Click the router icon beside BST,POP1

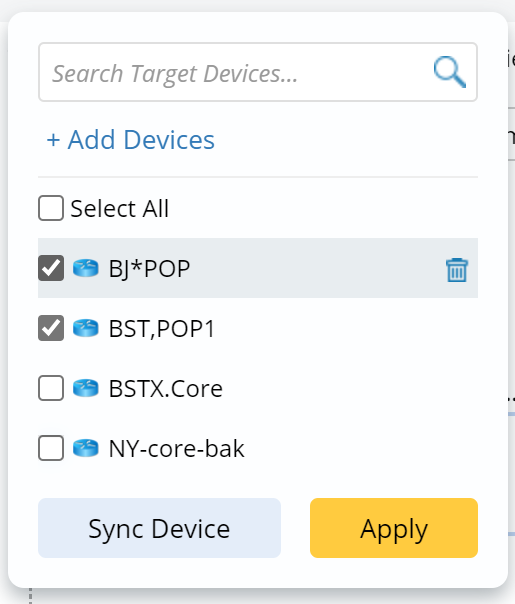pos(86,328)
